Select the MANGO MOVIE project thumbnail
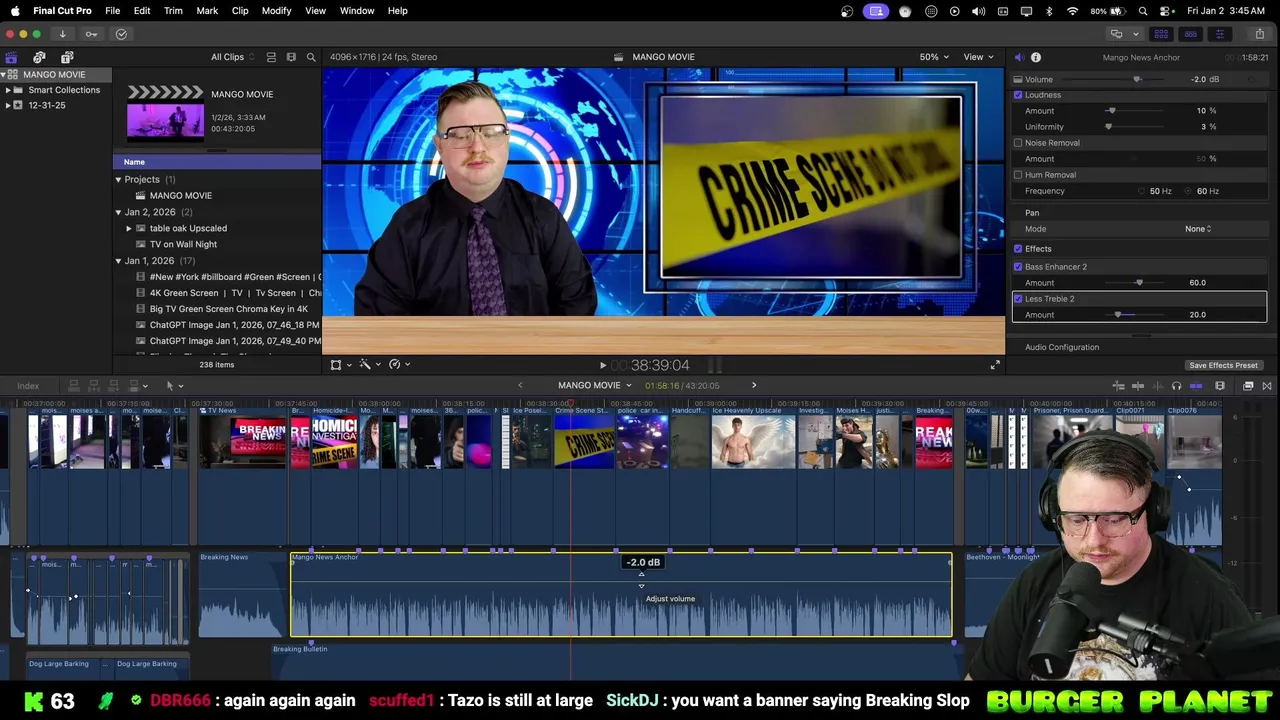 click(x=165, y=112)
